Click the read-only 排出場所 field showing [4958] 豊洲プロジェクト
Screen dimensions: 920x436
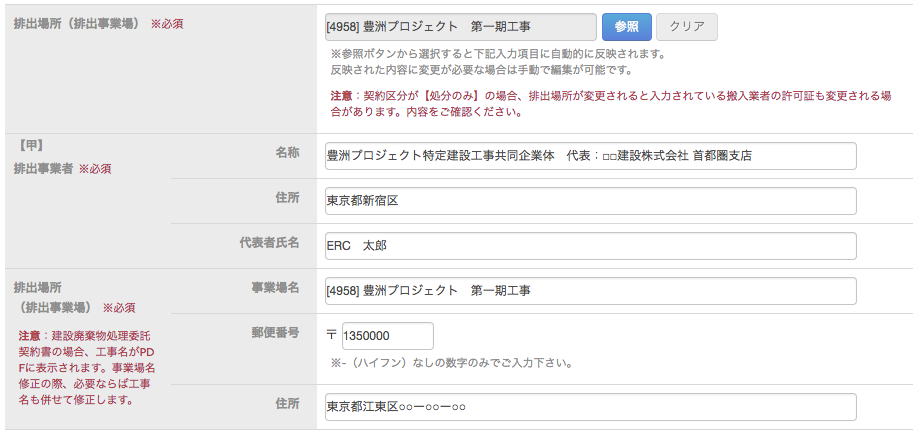459,27
